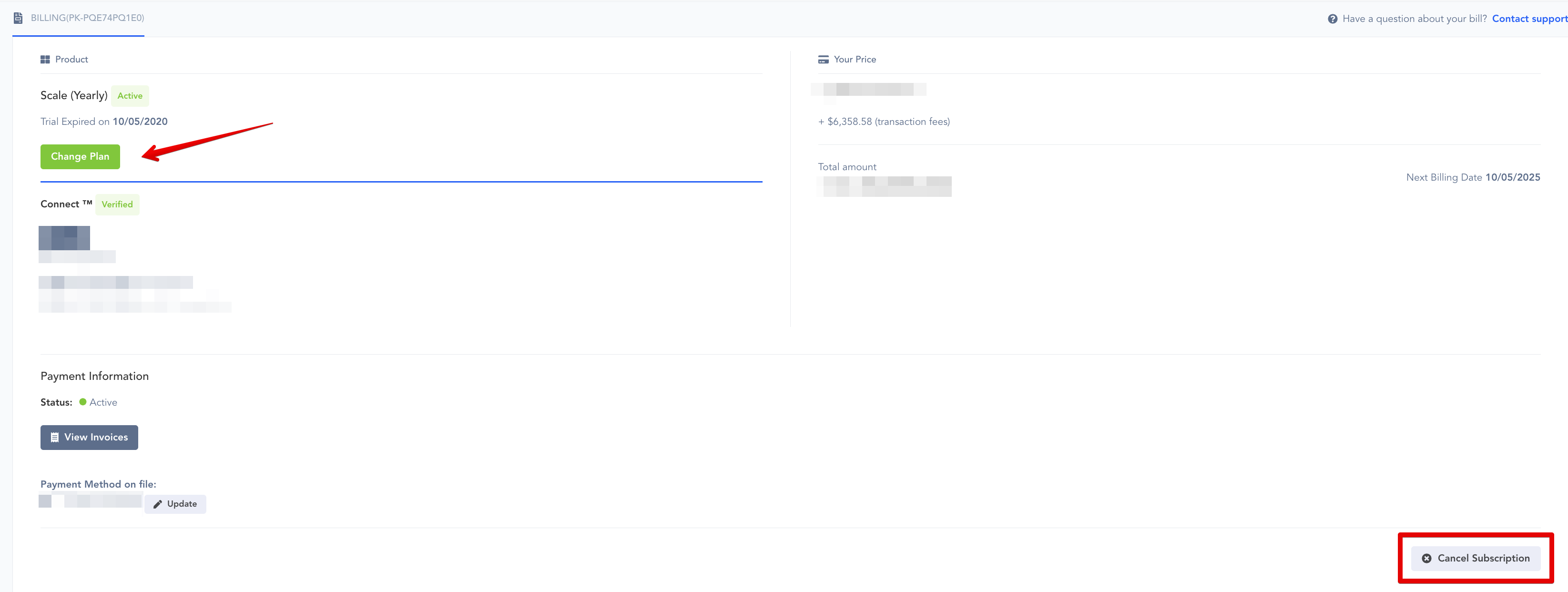Click the question mark help icon
The width and height of the screenshot is (1568, 592).
click(1333, 19)
